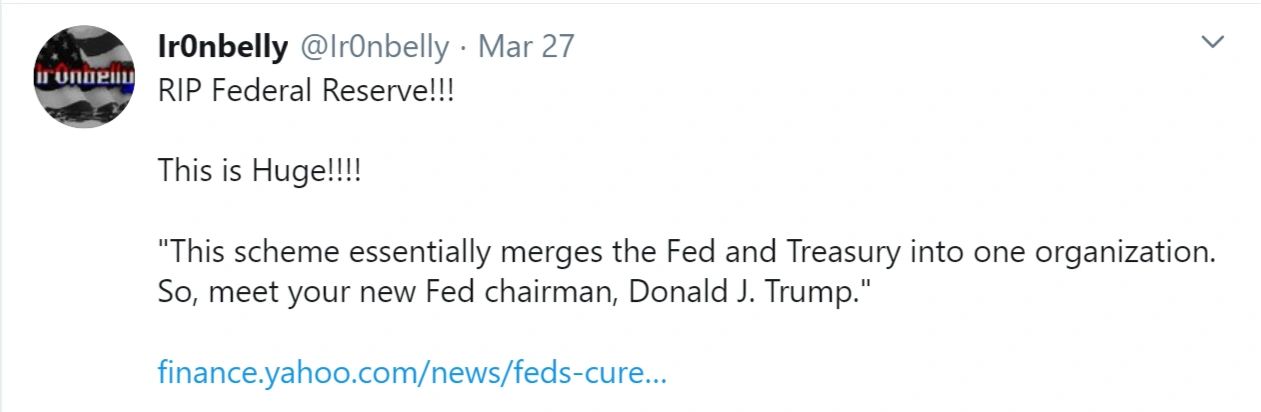The width and height of the screenshot is (1261, 412).
Task: Open the tweet options chevron menu
Action: (1212, 42)
